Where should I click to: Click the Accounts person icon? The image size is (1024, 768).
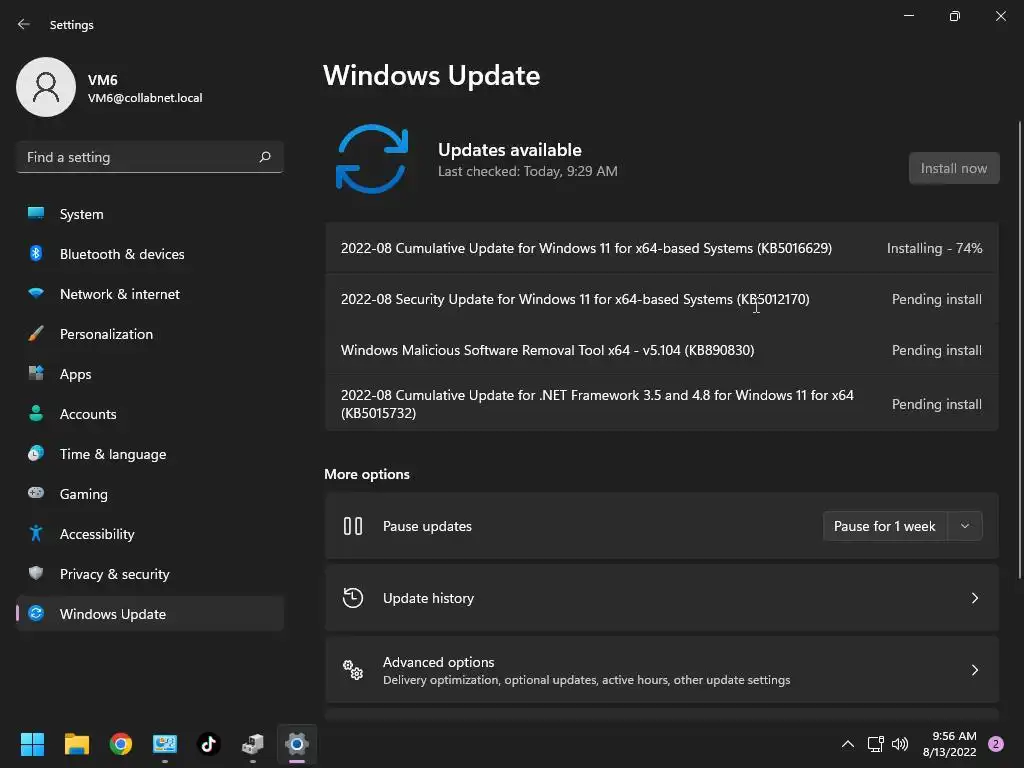36,413
